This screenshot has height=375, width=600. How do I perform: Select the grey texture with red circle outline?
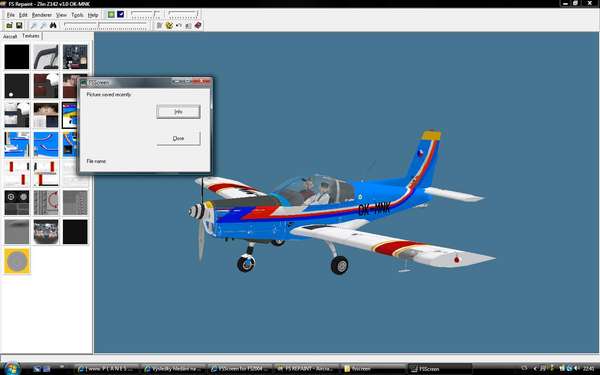coord(46,202)
